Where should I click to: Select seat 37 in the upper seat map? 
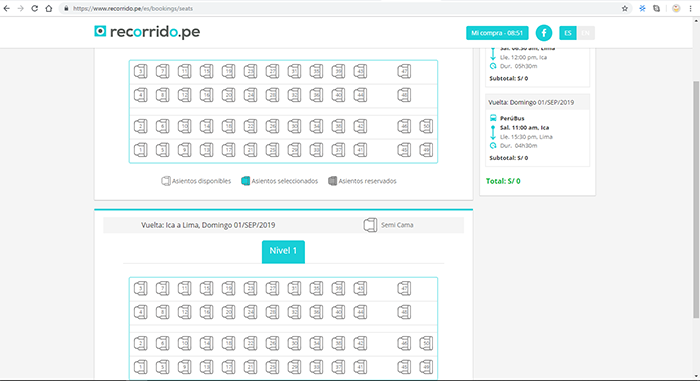coord(338,150)
